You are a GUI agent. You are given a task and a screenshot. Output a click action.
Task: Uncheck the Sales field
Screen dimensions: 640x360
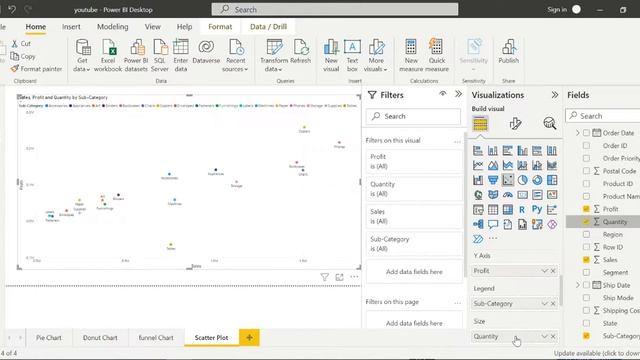point(586,260)
